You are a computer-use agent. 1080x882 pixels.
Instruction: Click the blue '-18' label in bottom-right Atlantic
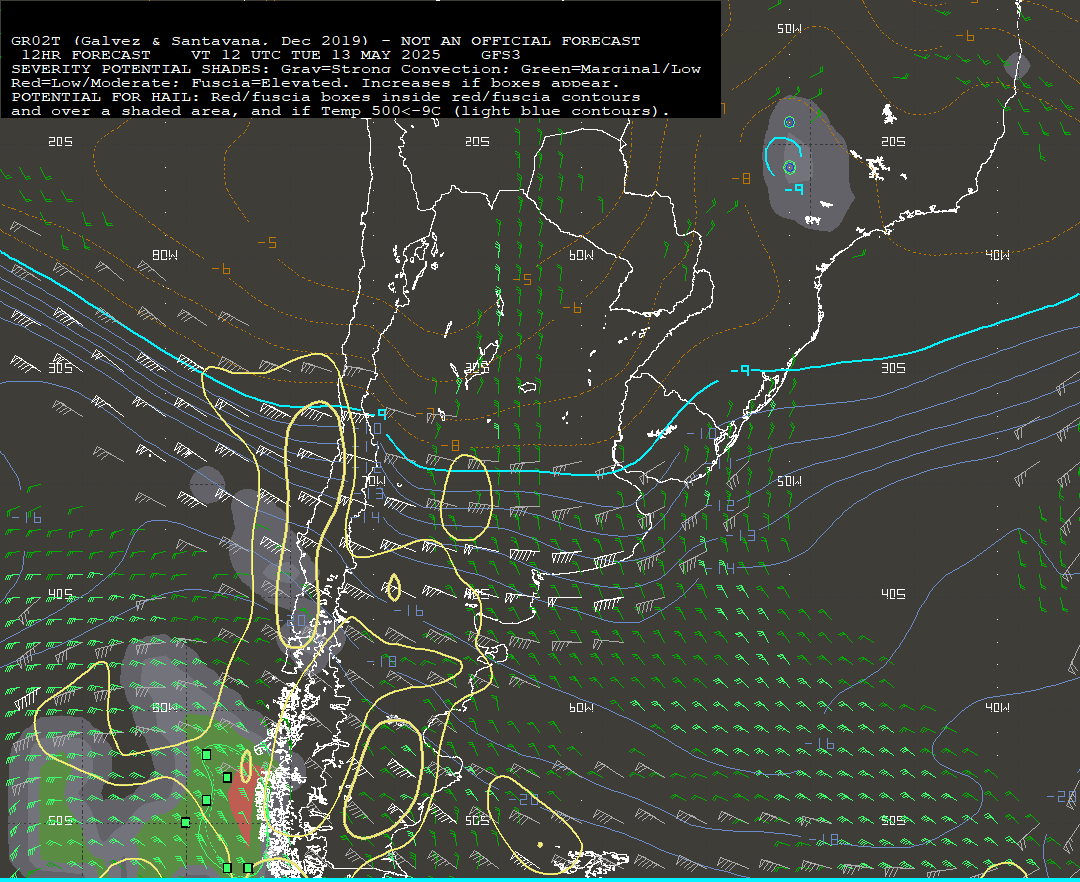(x=823, y=839)
